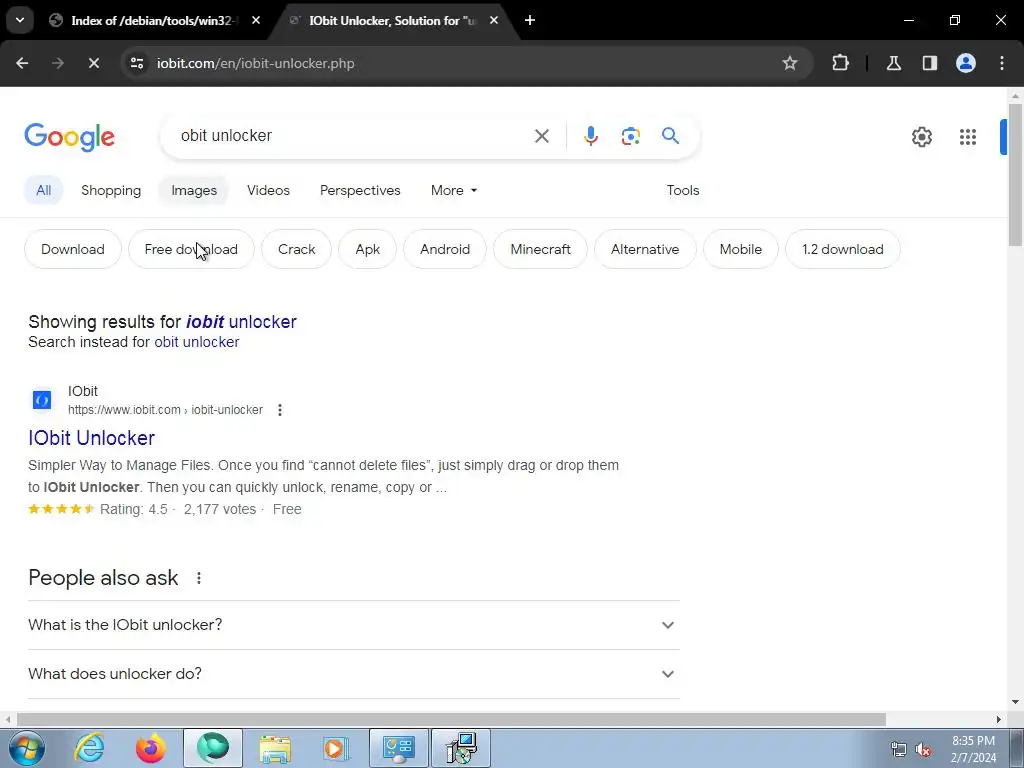Refine search with 1.2 download chip

(842, 249)
